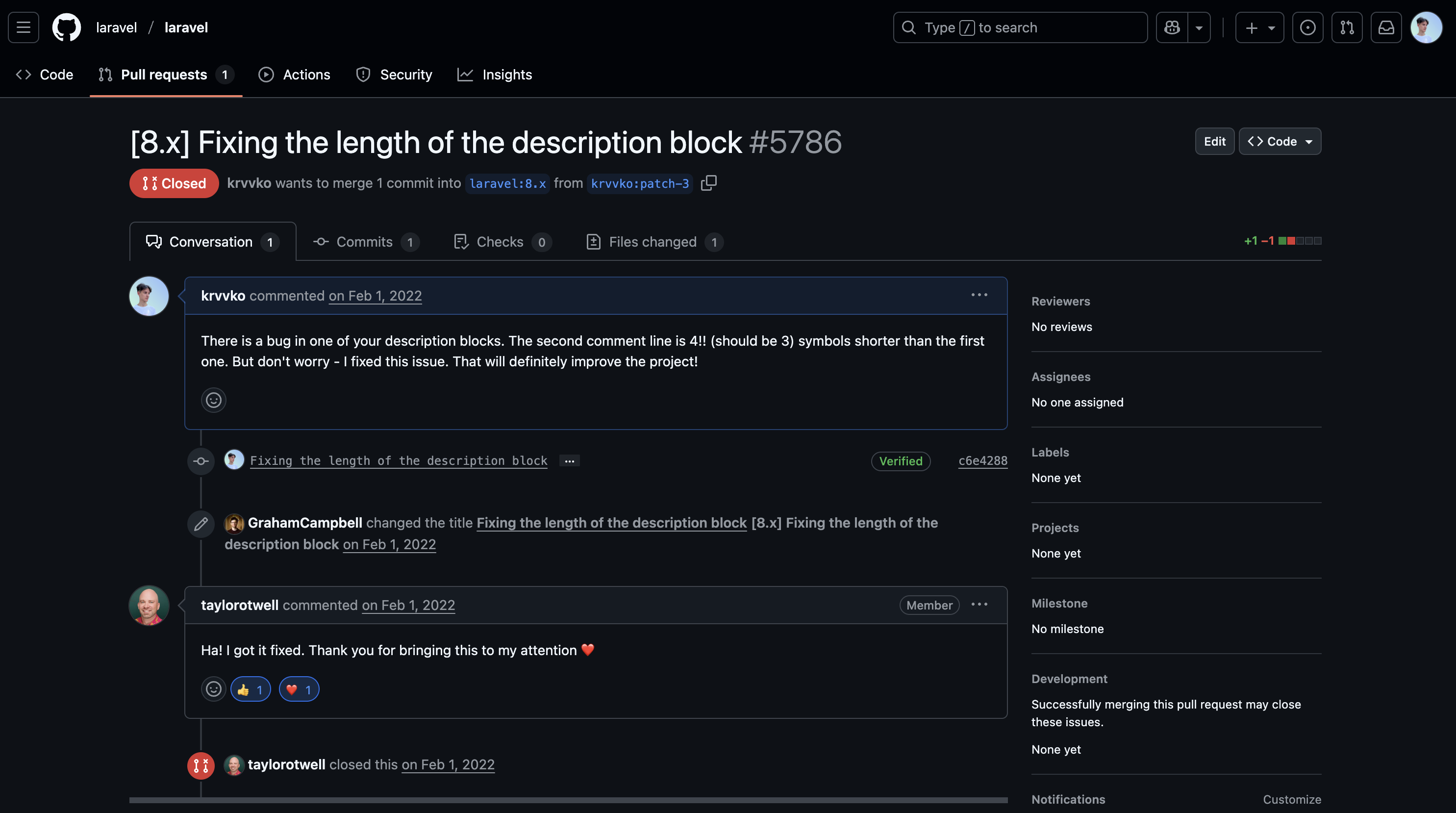Open the notifications inbox icon
The width and height of the screenshot is (1456, 813).
click(x=1386, y=27)
